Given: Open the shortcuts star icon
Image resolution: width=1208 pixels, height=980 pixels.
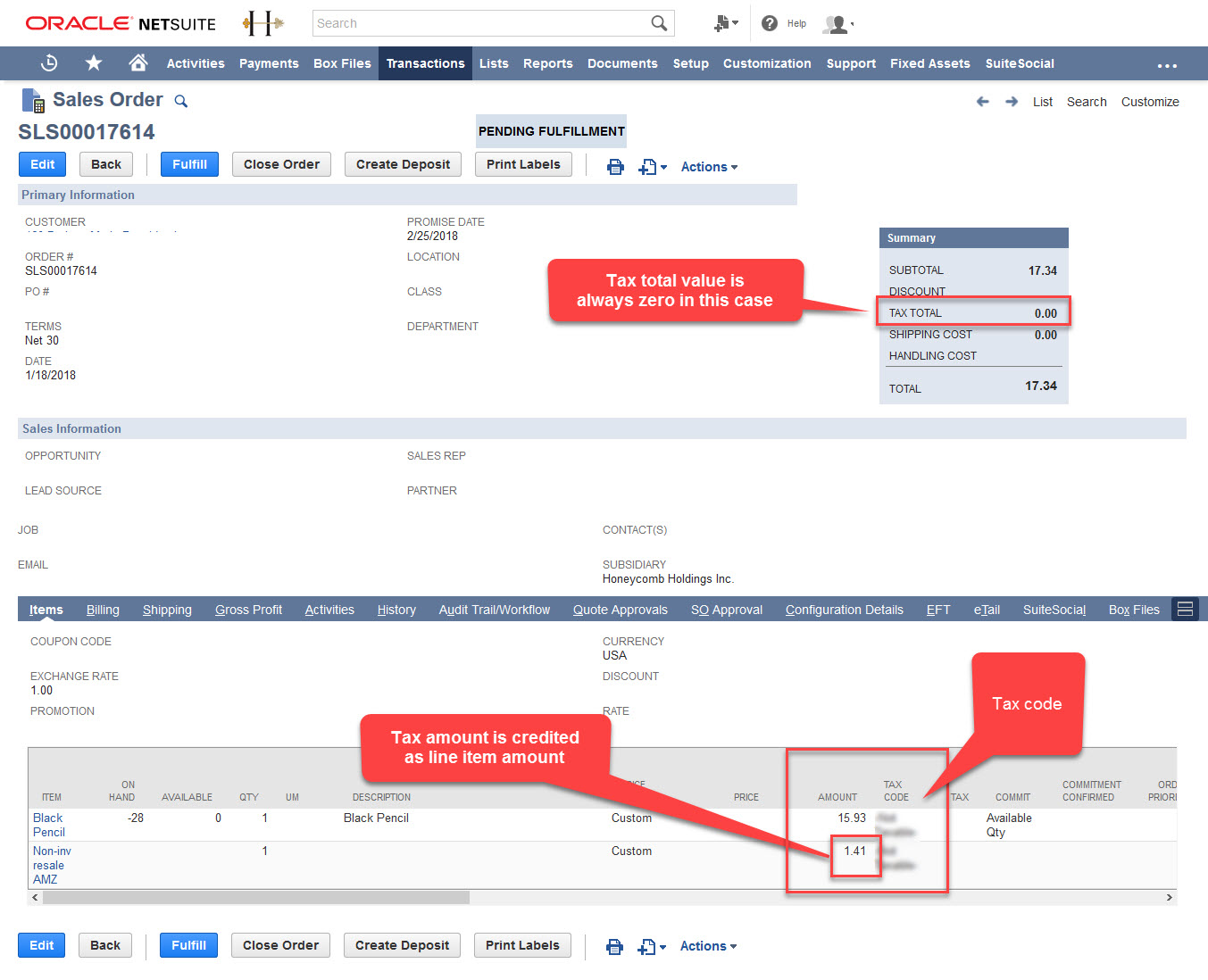Looking at the screenshot, I should pyautogui.click(x=93, y=63).
